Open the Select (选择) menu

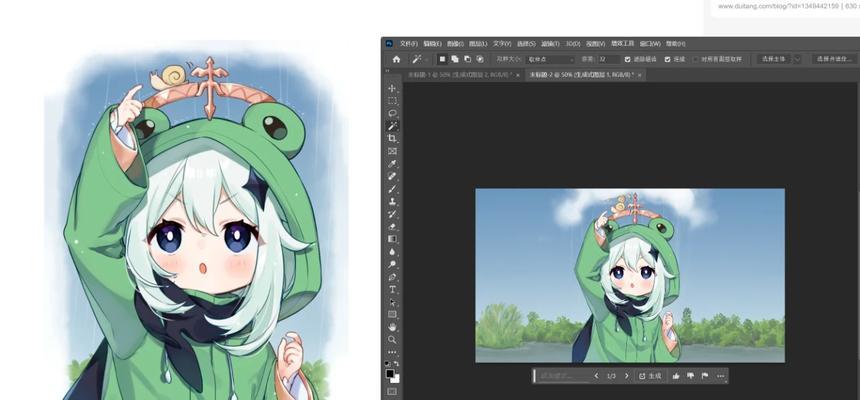pos(526,44)
